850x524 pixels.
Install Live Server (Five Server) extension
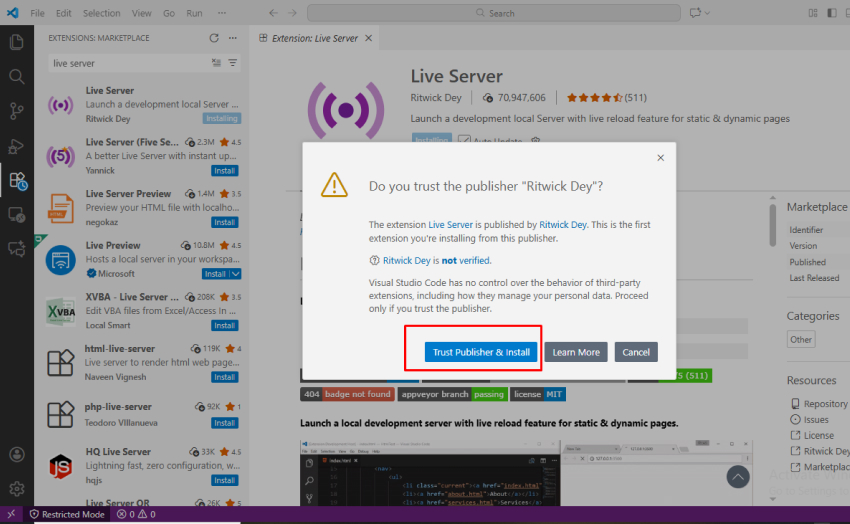224,171
